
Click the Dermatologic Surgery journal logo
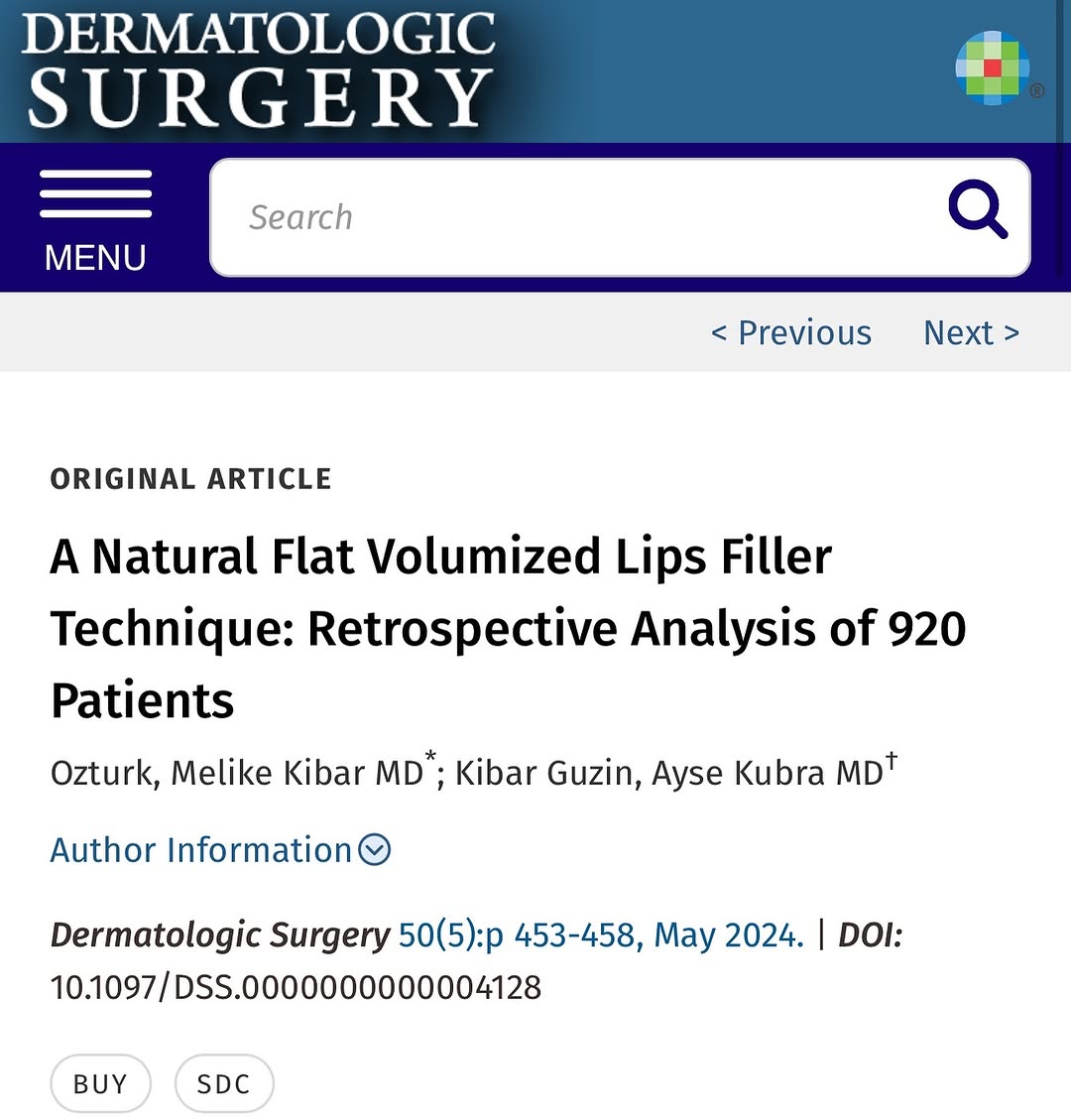point(260,69)
